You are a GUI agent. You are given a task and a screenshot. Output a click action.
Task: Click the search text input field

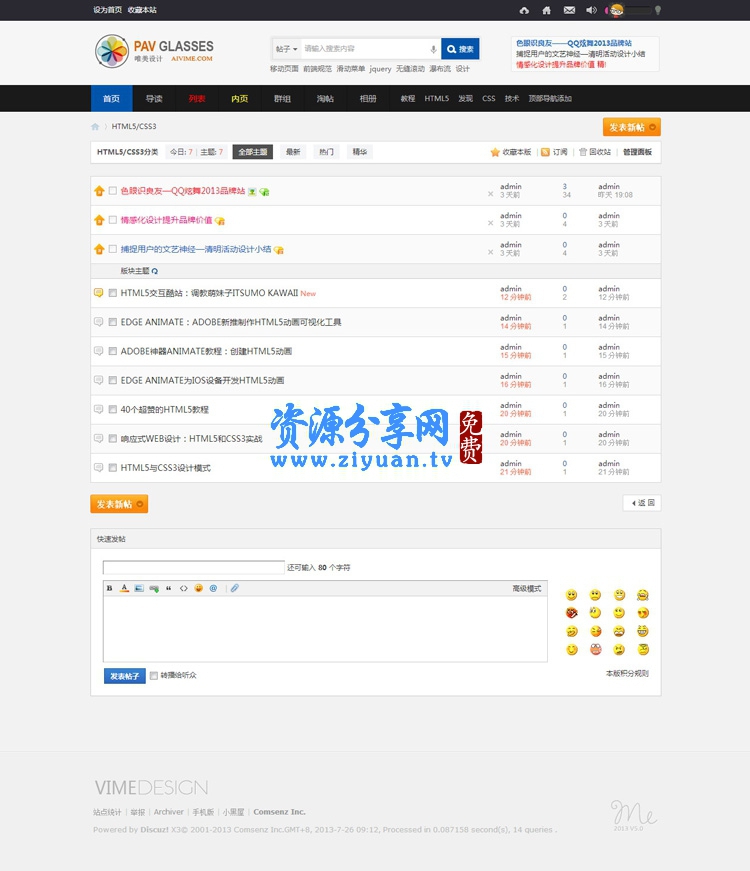tap(366, 49)
